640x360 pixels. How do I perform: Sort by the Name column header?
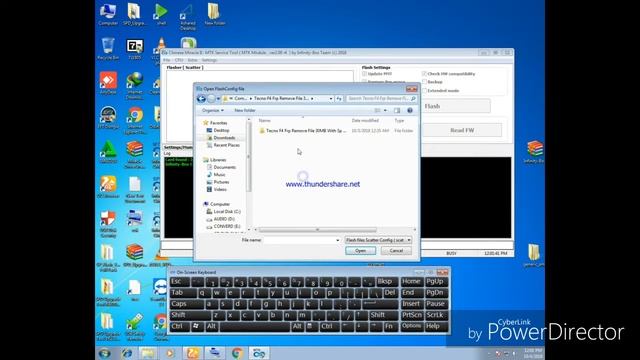264,121
